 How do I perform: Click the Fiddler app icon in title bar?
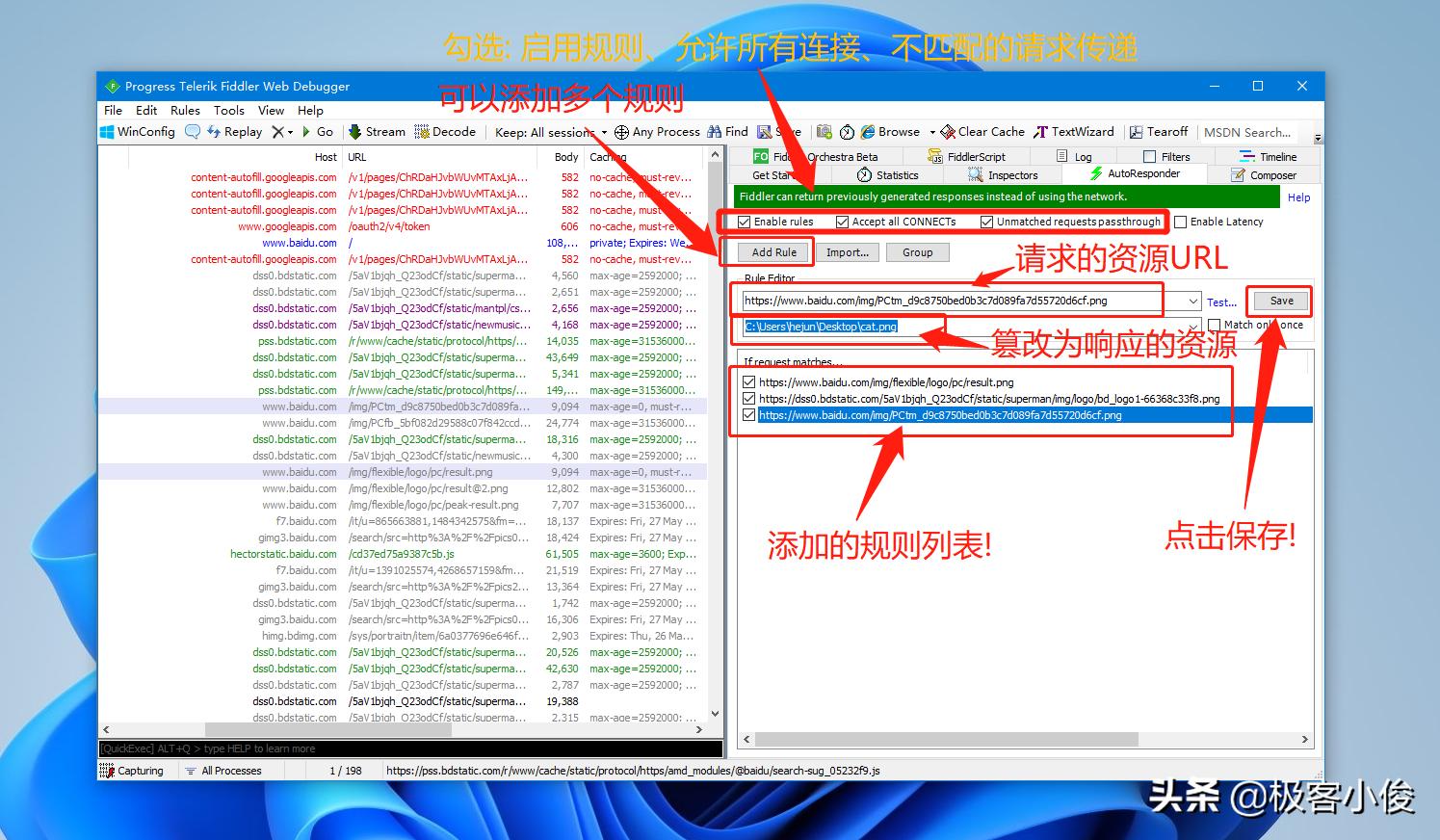coord(112,87)
